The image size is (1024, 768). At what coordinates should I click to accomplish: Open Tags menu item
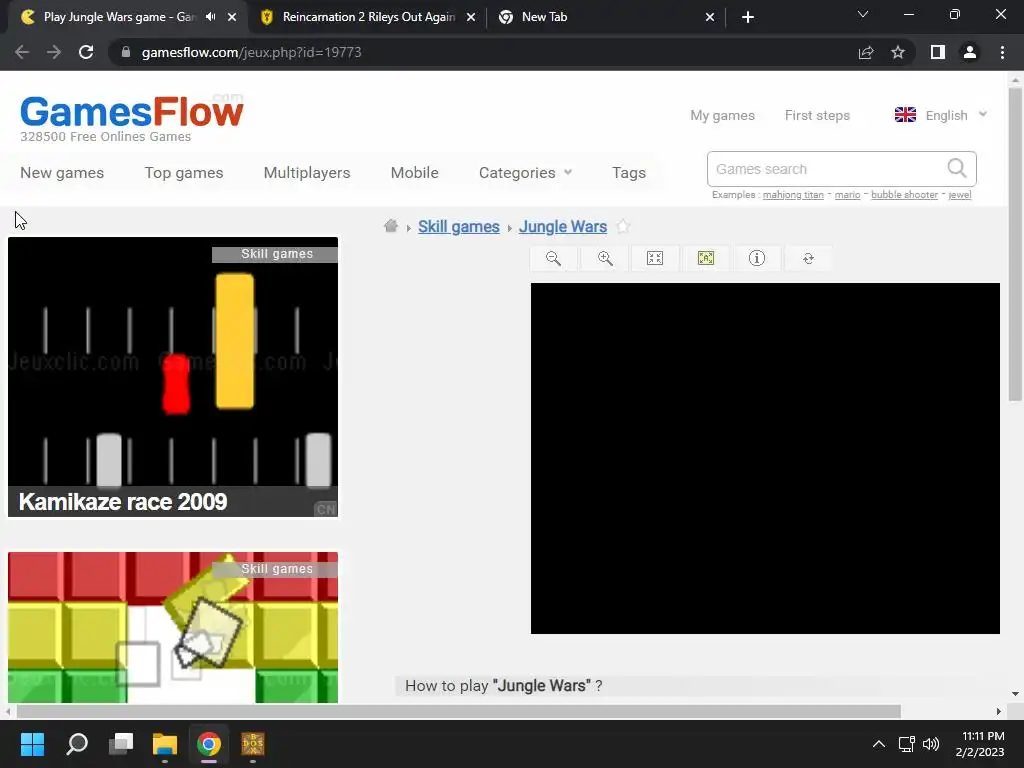tap(629, 172)
